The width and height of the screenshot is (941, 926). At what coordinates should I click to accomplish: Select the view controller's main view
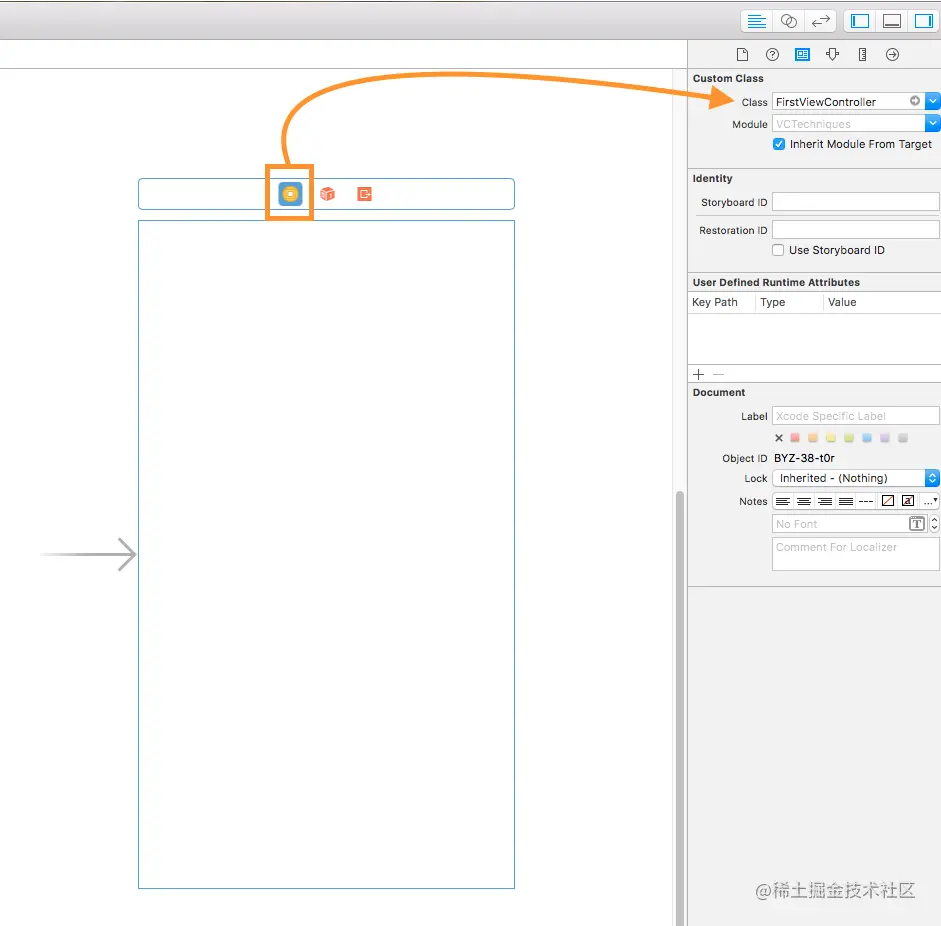pos(326,555)
